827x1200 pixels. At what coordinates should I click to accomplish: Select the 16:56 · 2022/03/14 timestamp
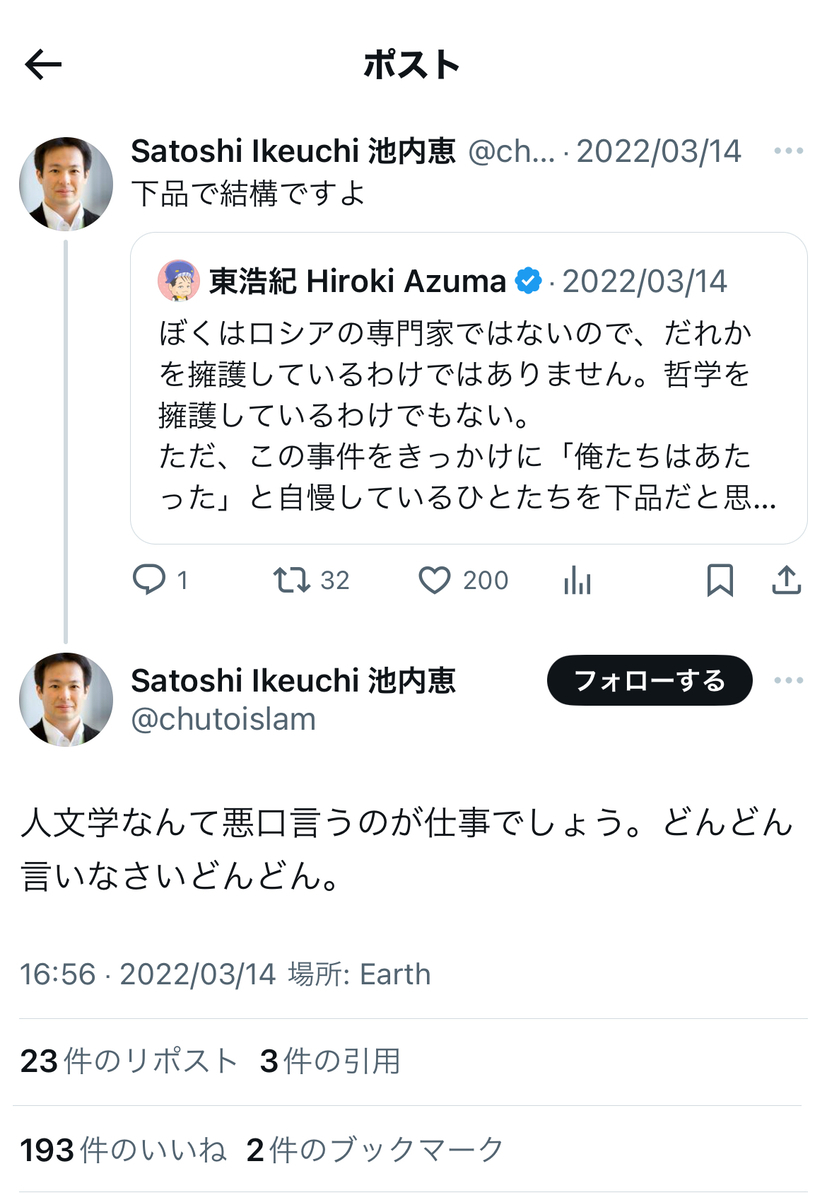tap(148, 974)
